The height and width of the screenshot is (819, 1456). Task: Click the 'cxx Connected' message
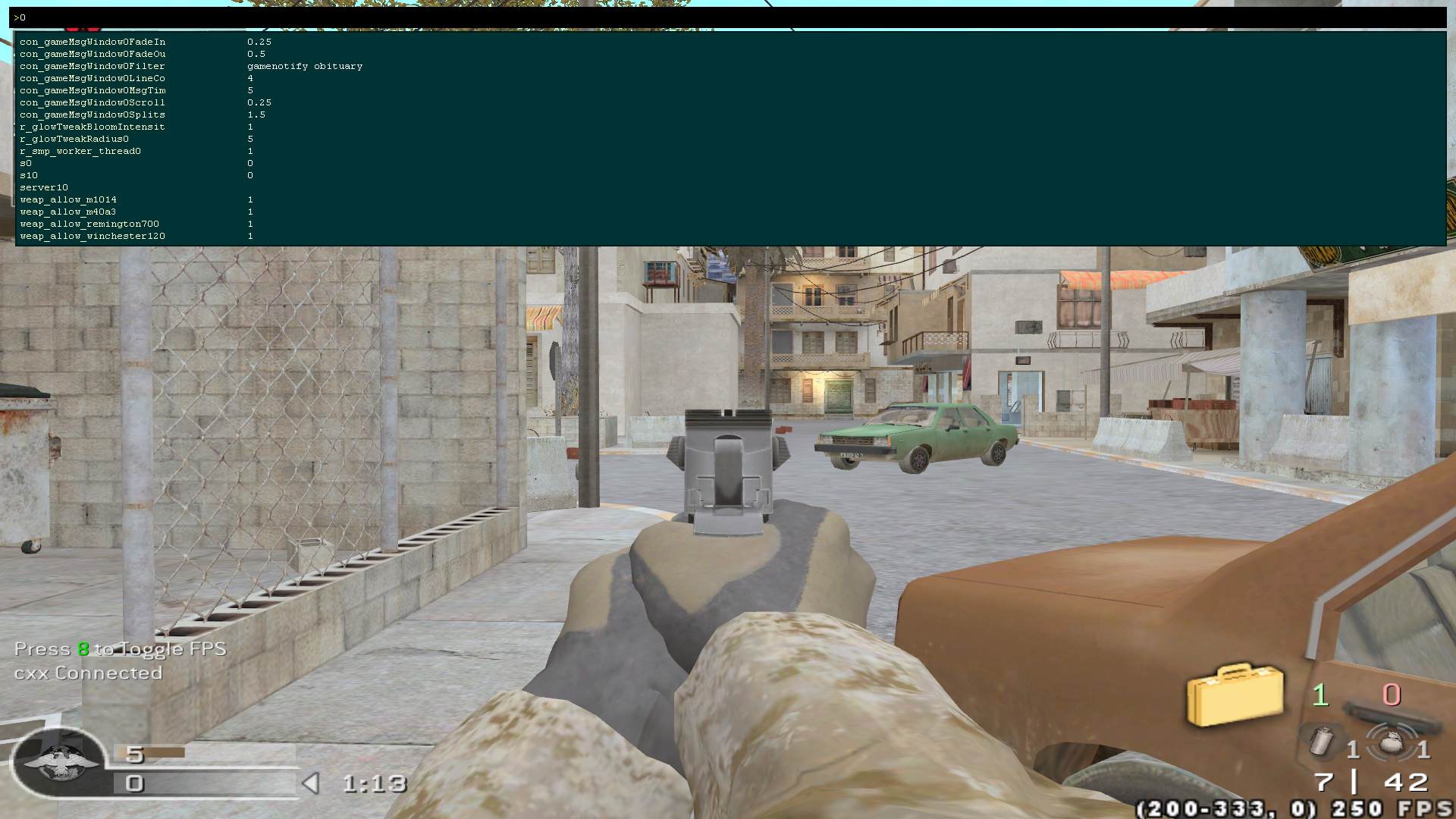[x=88, y=673]
